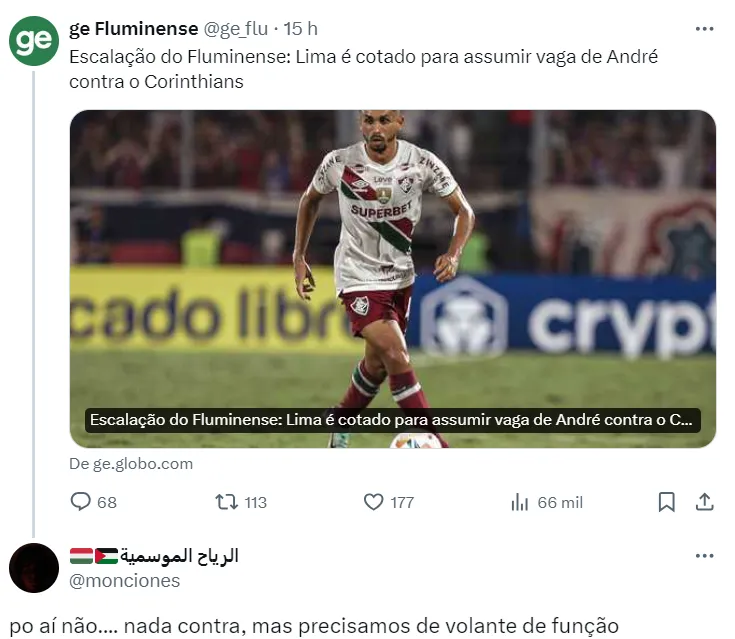735x639 pixels.
Task: Bookmark the ge Fluminense tweet
Action: (x=667, y=502)
